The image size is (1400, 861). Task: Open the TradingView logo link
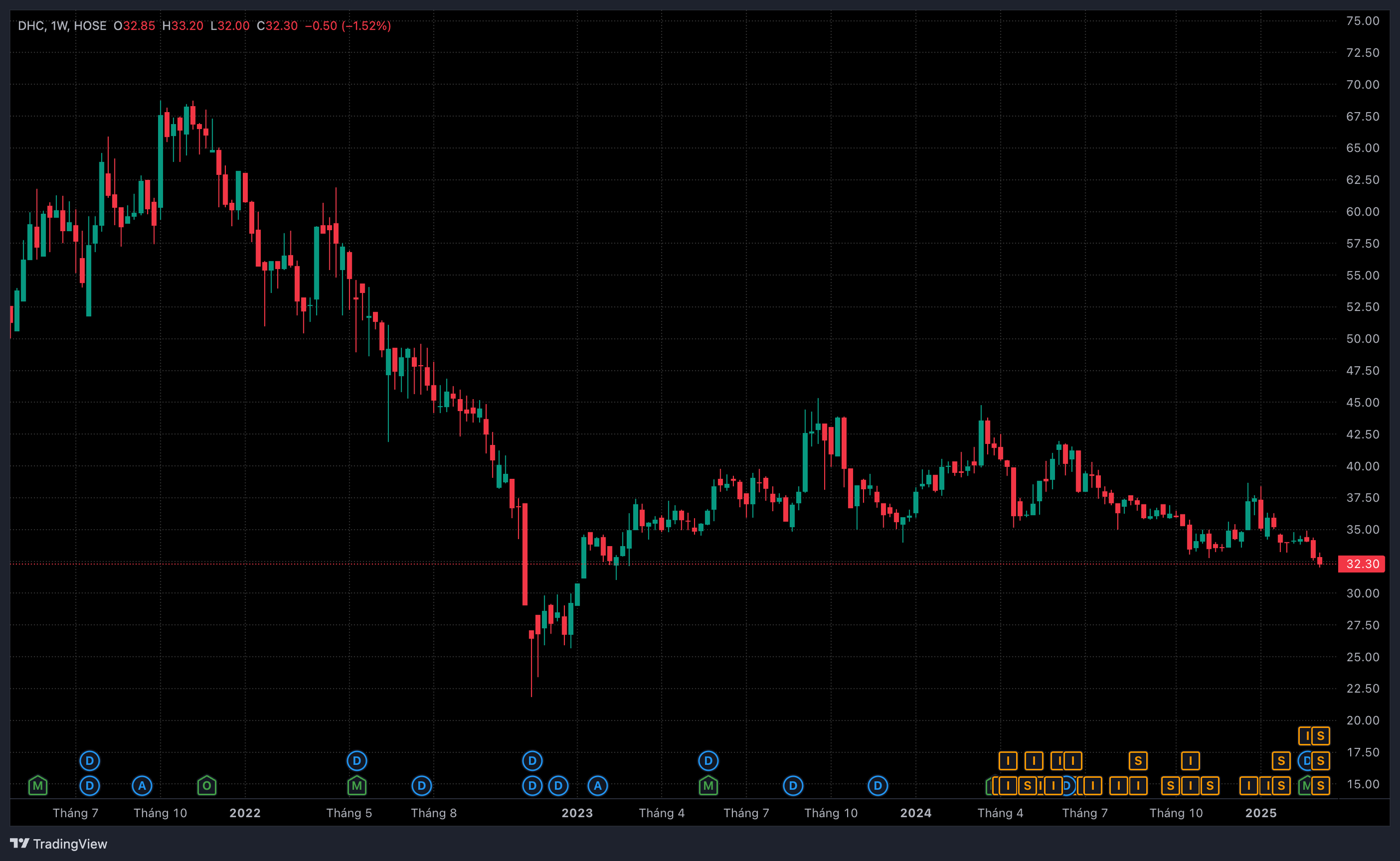tap(59, 844)
